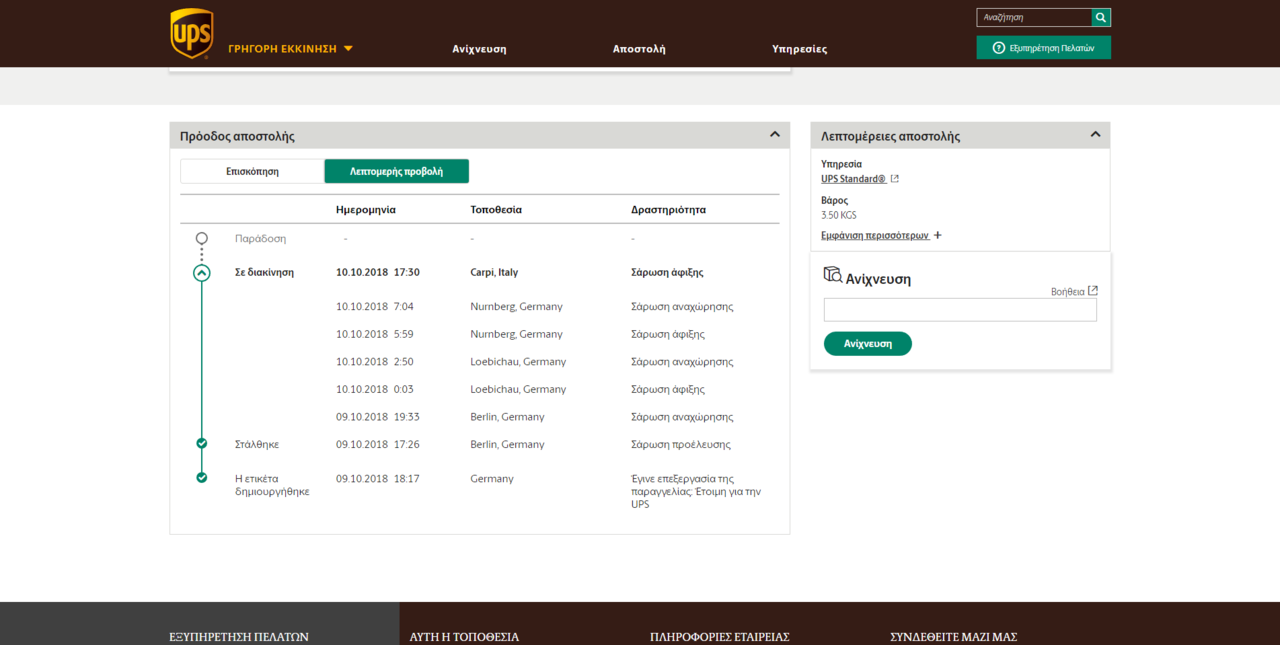Click the plus icon beside Εμφάνιση περισσότερων
The width and height of the screenshot is (1280, 645).
(937, 236)
